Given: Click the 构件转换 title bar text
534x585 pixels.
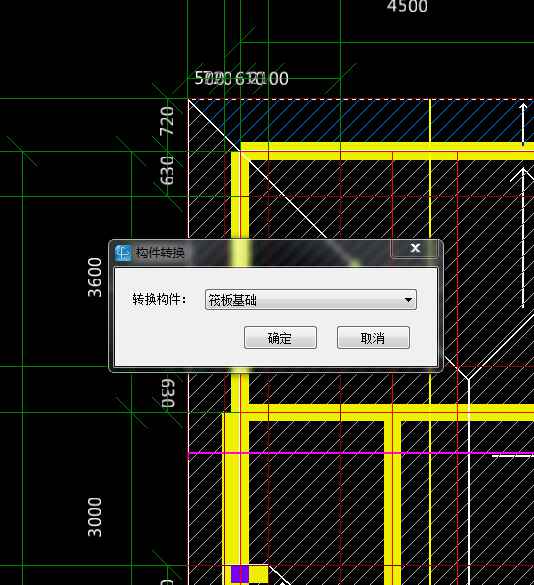Looking at the screenshot, I should click(x=160, y=253).
